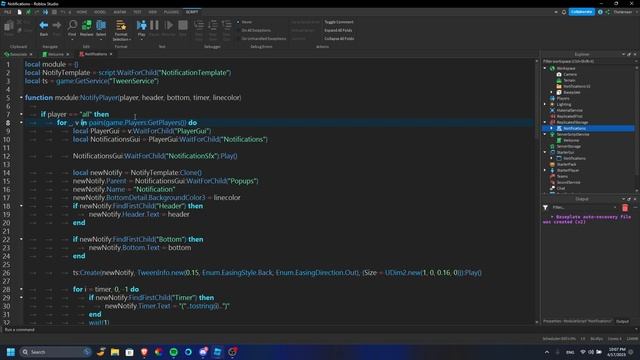Click the Select tool icon

coord(101,26)
